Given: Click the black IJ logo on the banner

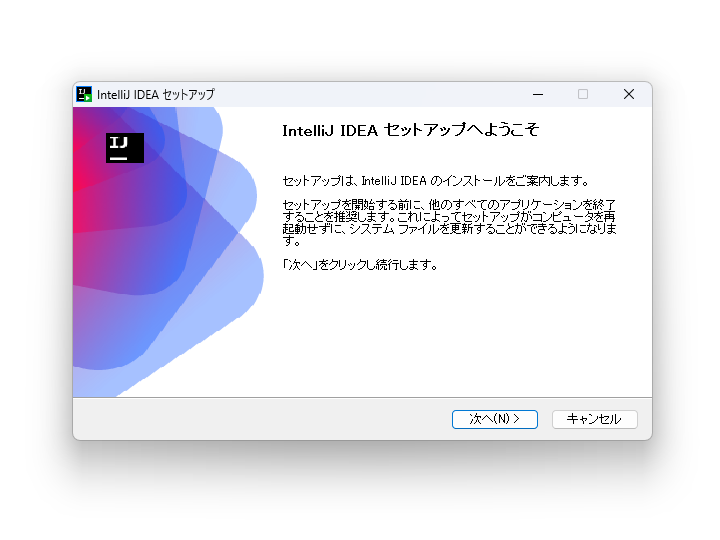Looking at the screenshot, I should [x=125, y=148].
